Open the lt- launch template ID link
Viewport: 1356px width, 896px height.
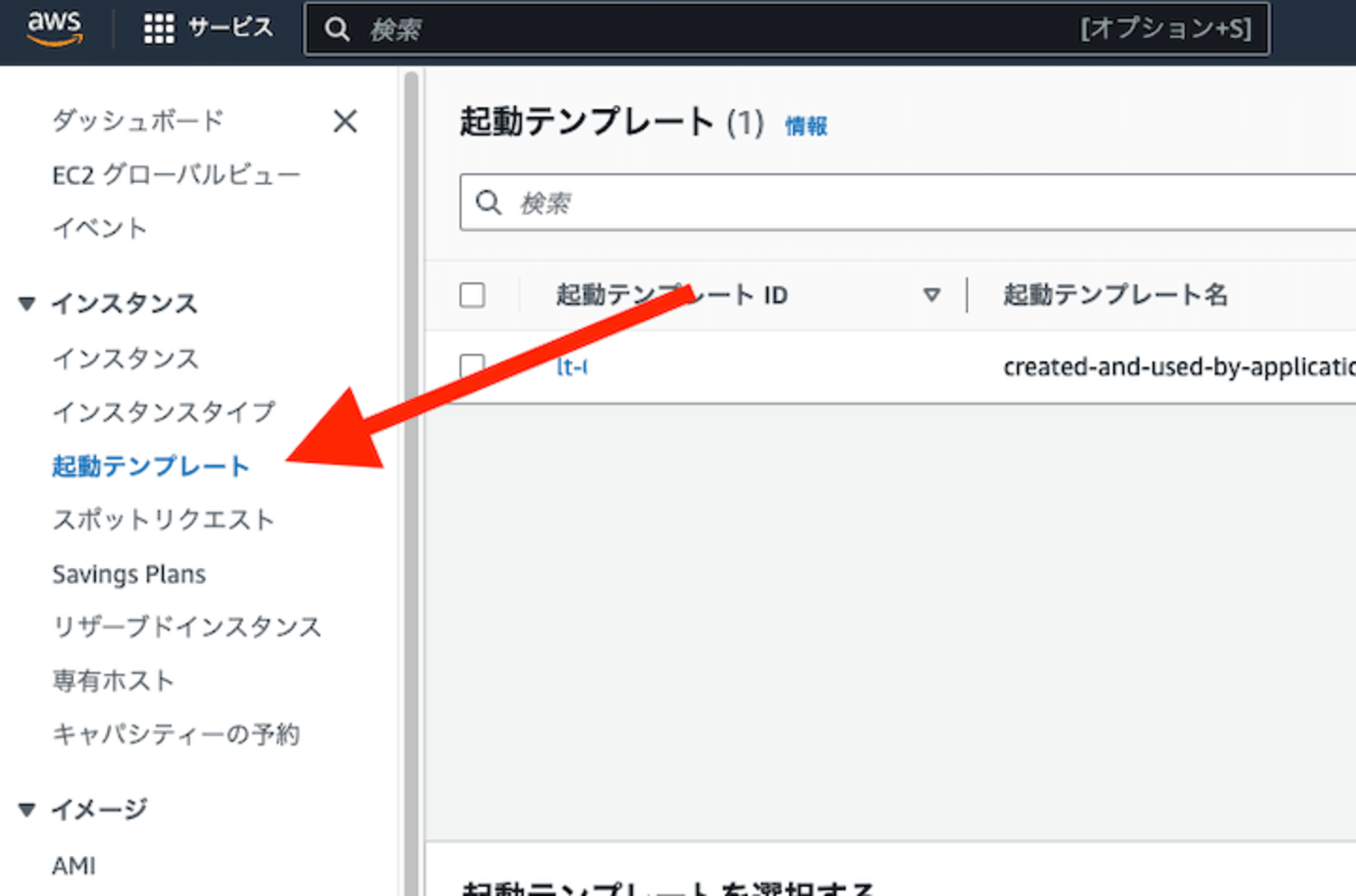point(572,367)
